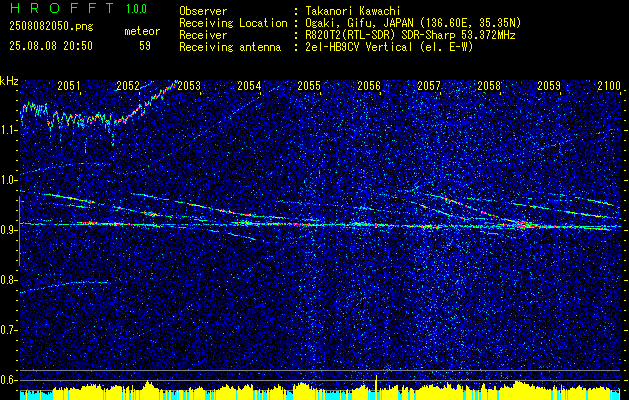Click the gray vertical range bar beside the 0.9 label
Image resolution: width=629 pixels, height=400 pixels.
tap(19, 231)
